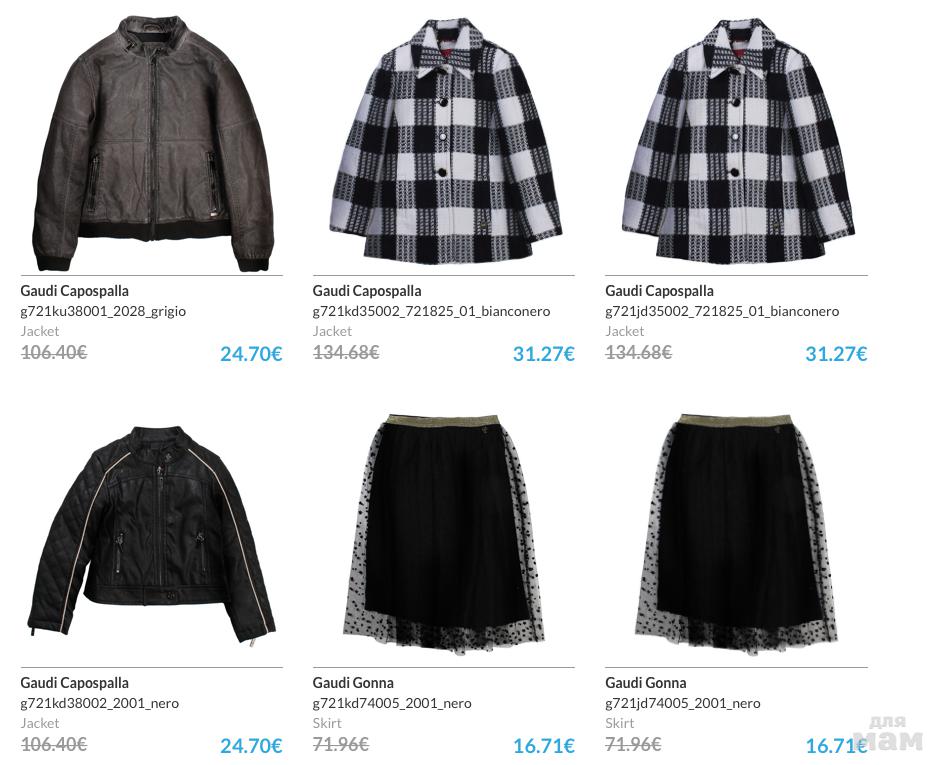938x765 pixels.
Task: Open the grey leather jacket product image
Action: [x=151, y=144]
